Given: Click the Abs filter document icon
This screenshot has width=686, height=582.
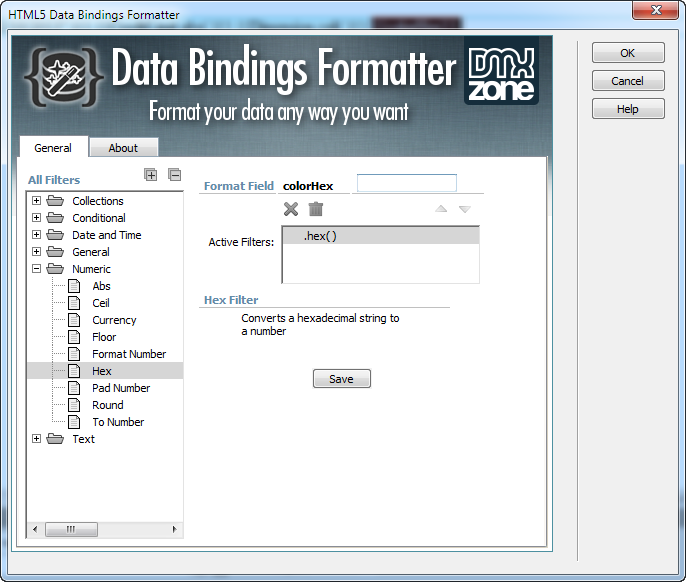Looking at the screenshot, I should [x=74, y=286].
